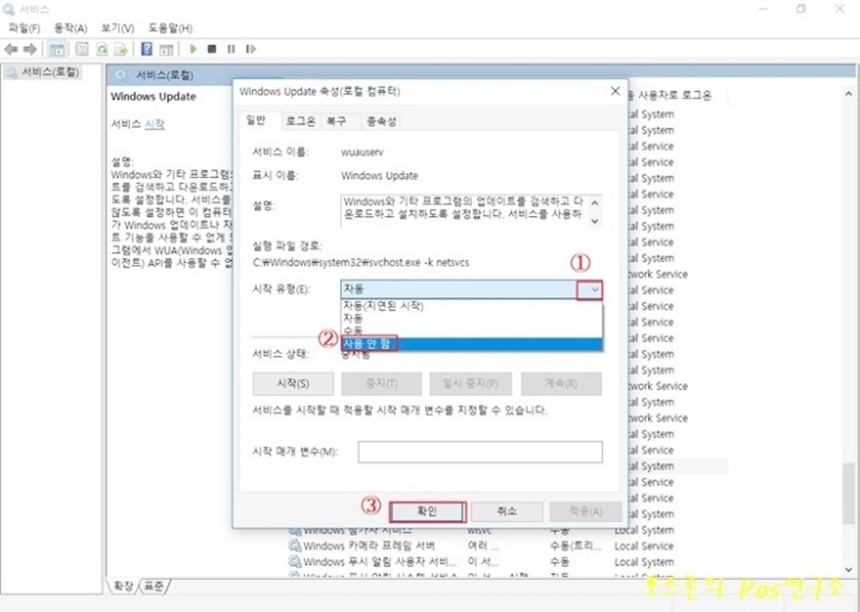This screenshot has width=860, height=612.
Task: Click the services list scrollbar thumb
Action: (848, 493)
